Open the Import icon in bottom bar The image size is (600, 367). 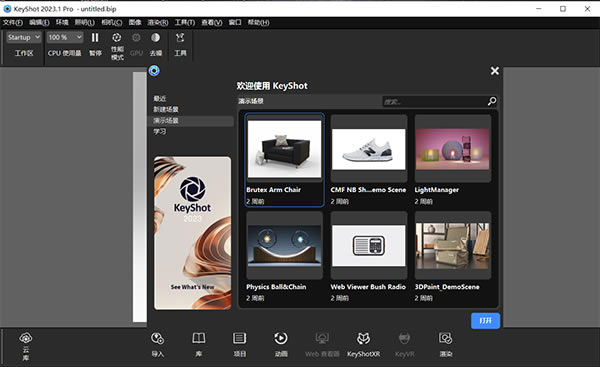click(157, 338)
